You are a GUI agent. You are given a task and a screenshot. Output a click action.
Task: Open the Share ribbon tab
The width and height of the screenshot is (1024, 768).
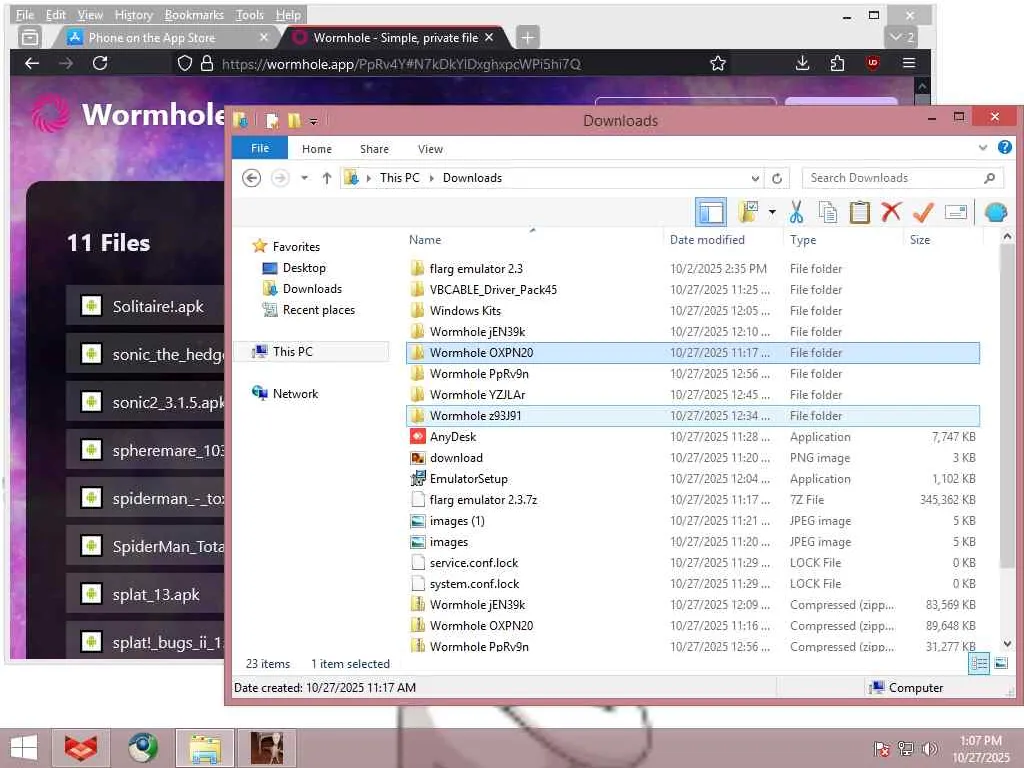point(374,149)
